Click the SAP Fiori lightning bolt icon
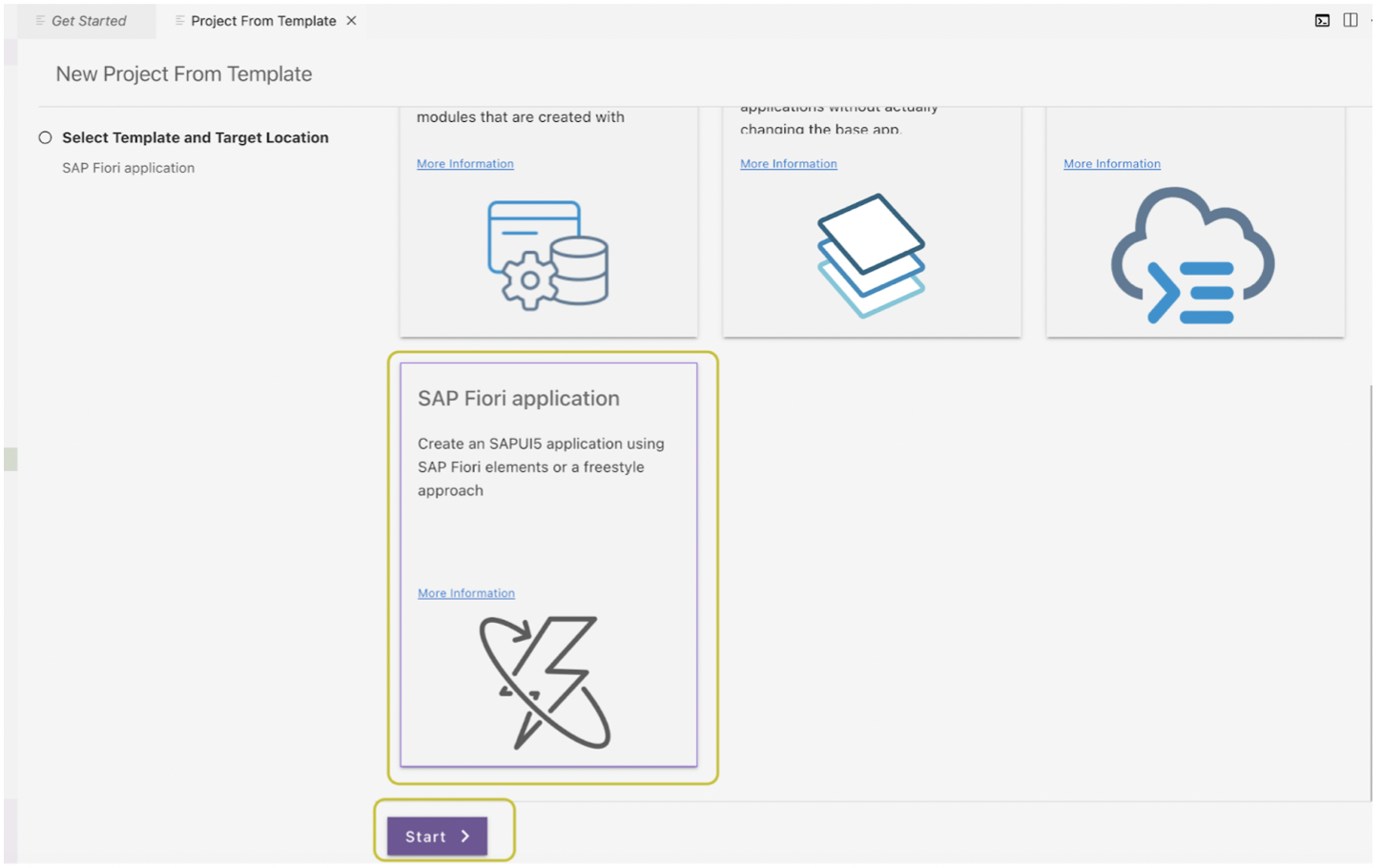Viewport: 1381px width, 868px height. [x=546, y=682]
